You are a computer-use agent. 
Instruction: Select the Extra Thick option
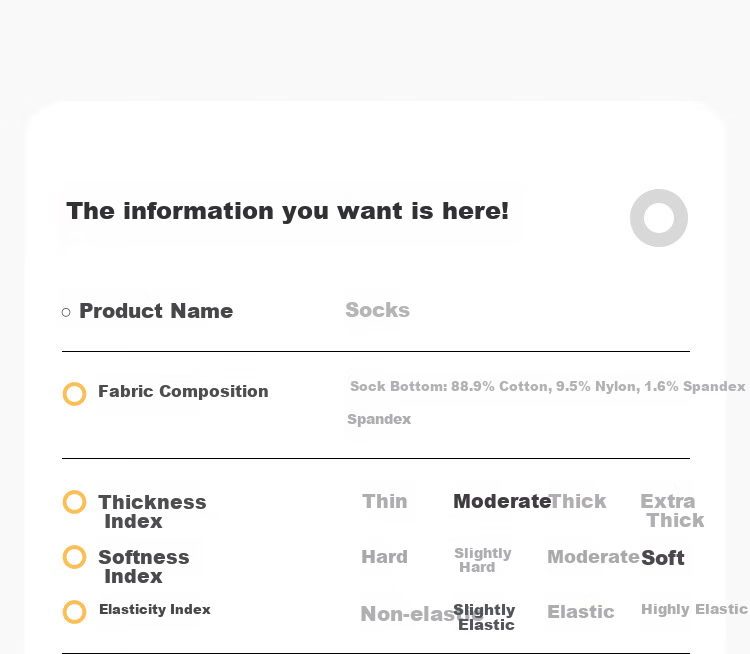pyautogui.click(x=672, y=510)
